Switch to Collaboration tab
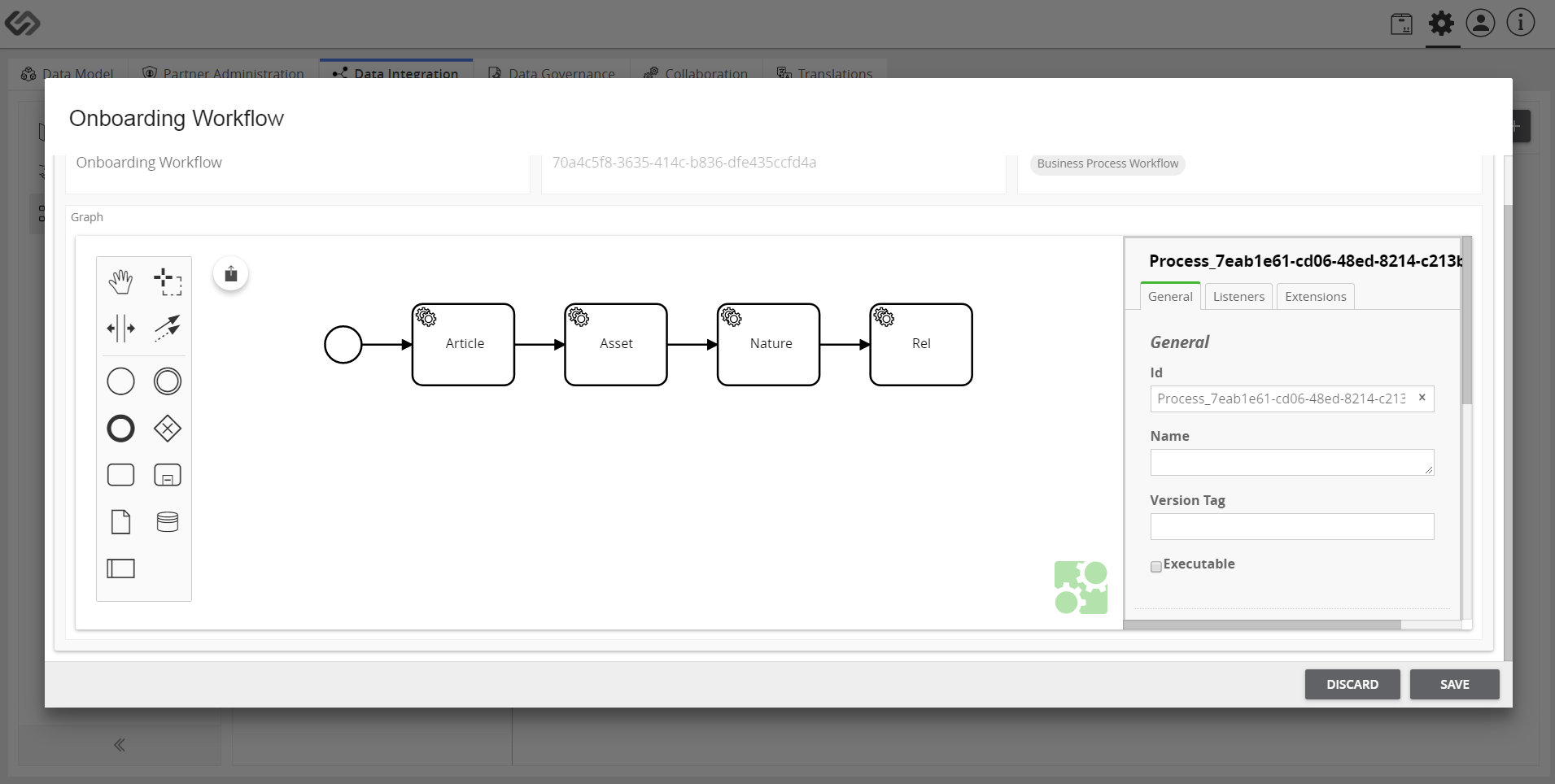1555x784 pixels. tap(697, 69)
